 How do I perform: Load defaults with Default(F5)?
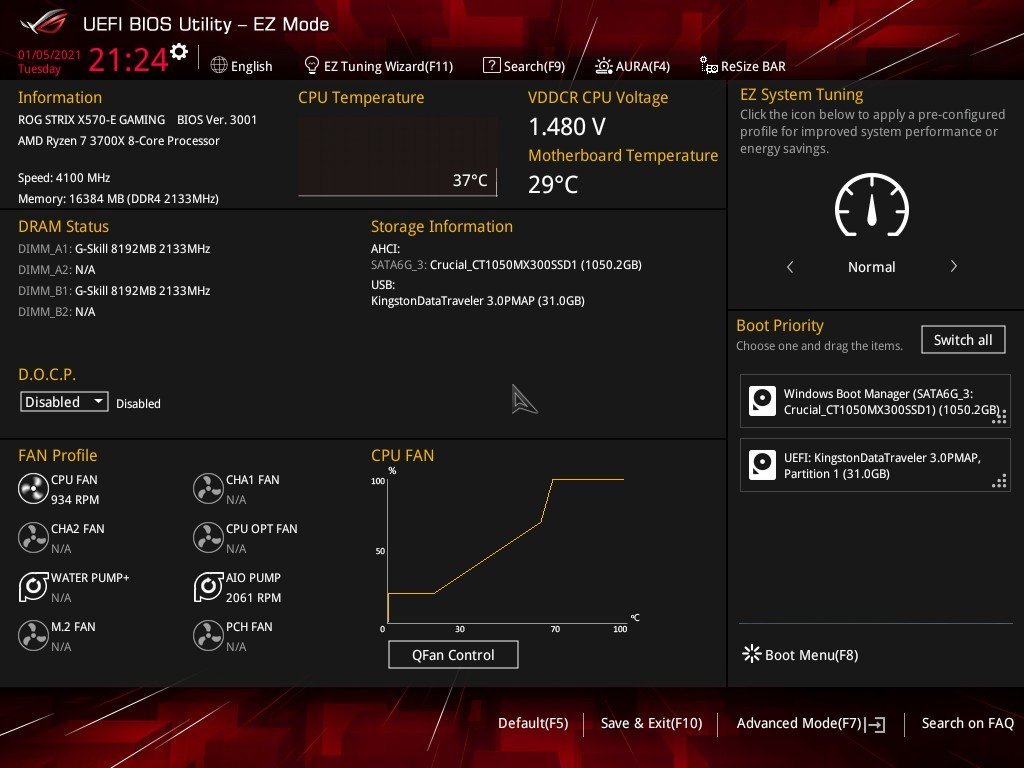[x=533, y=723]
